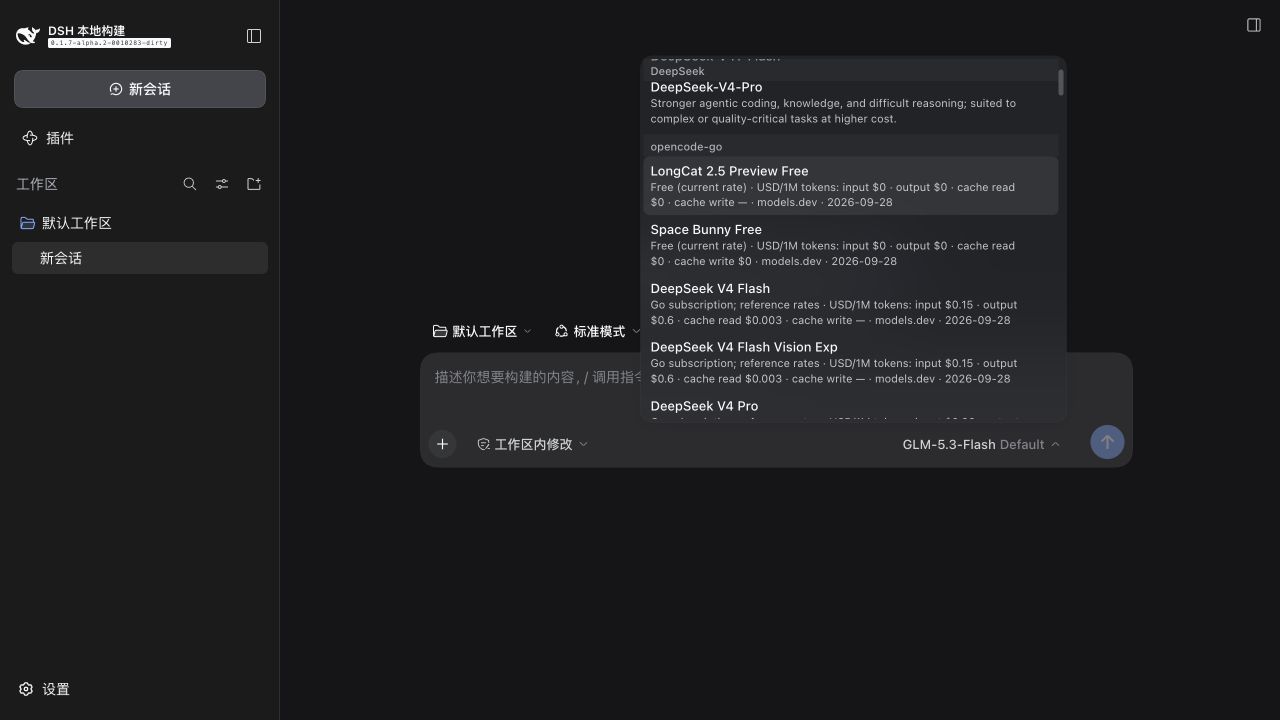The height and width of the screenshot is (720, 1280).
Task: Add a new workspace folder icon
Action: (254, 184)
